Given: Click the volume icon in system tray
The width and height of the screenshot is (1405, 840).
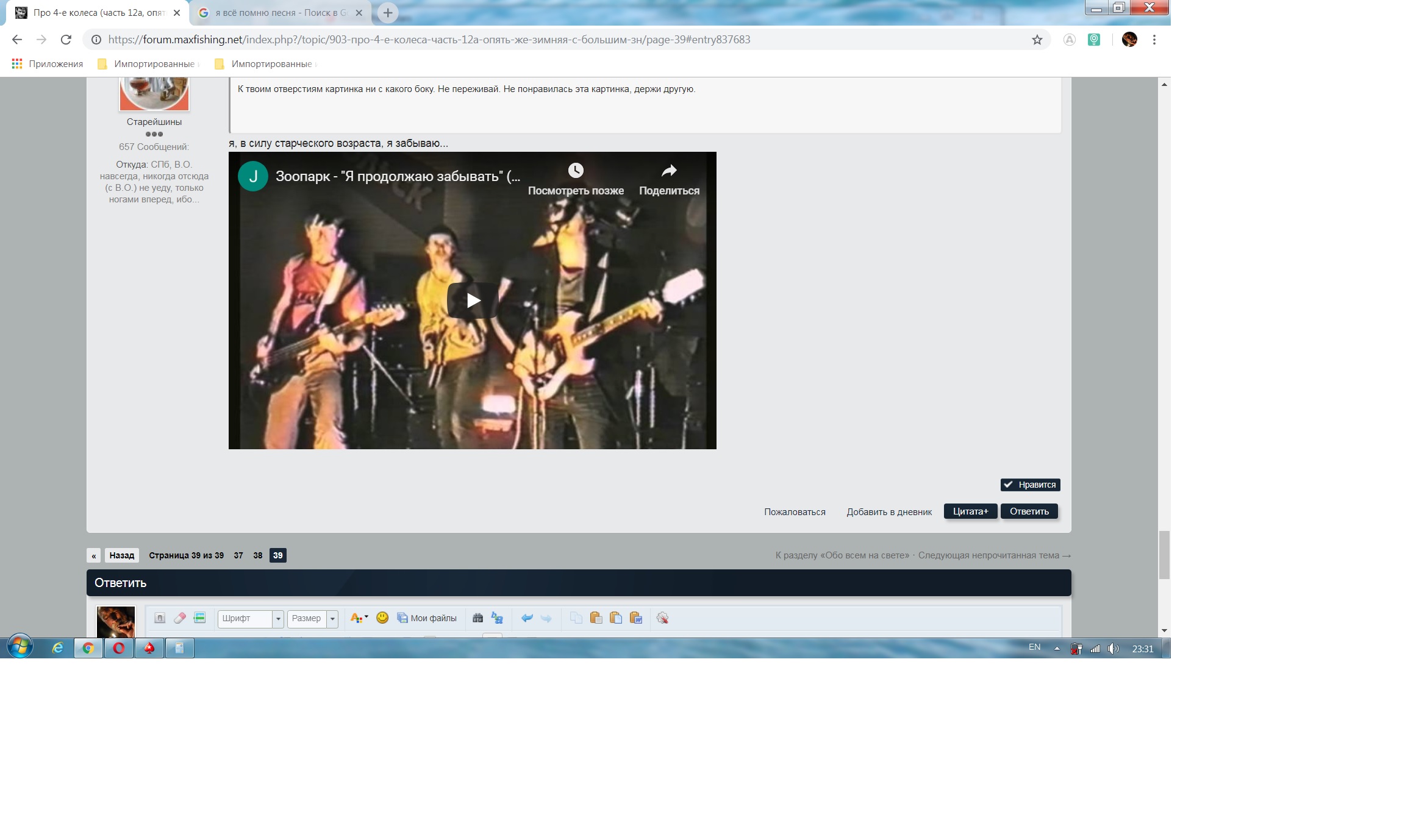Looking at the screenshot, I should [x=1114, y=649].
